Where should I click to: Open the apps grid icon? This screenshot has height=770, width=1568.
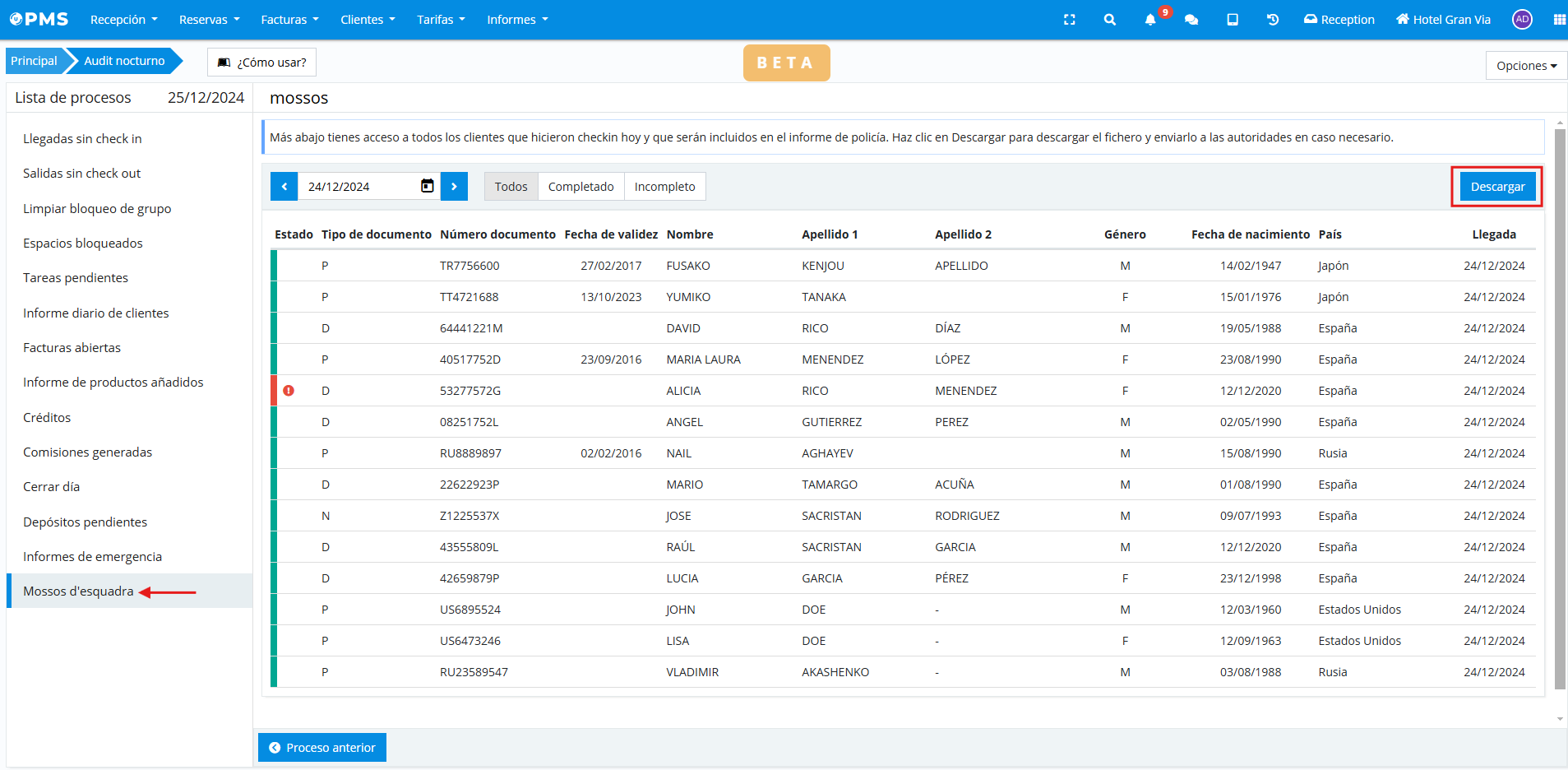[x=1559, y=20]
